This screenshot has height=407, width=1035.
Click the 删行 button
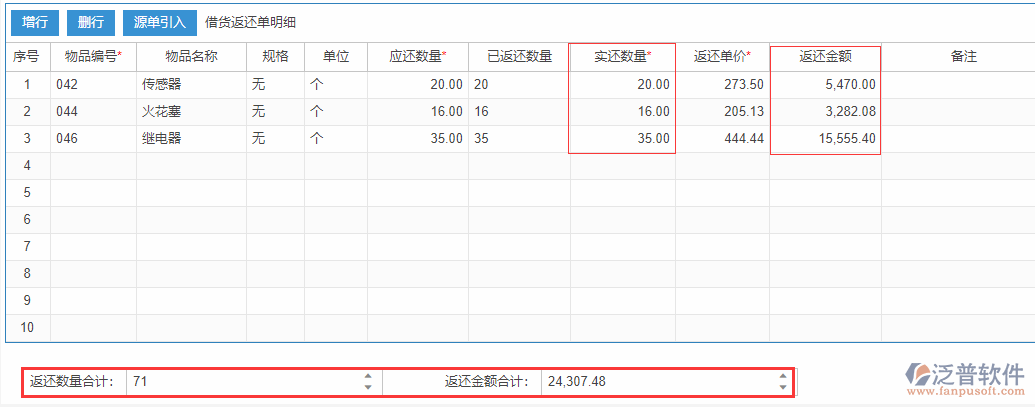click(91, 22)
